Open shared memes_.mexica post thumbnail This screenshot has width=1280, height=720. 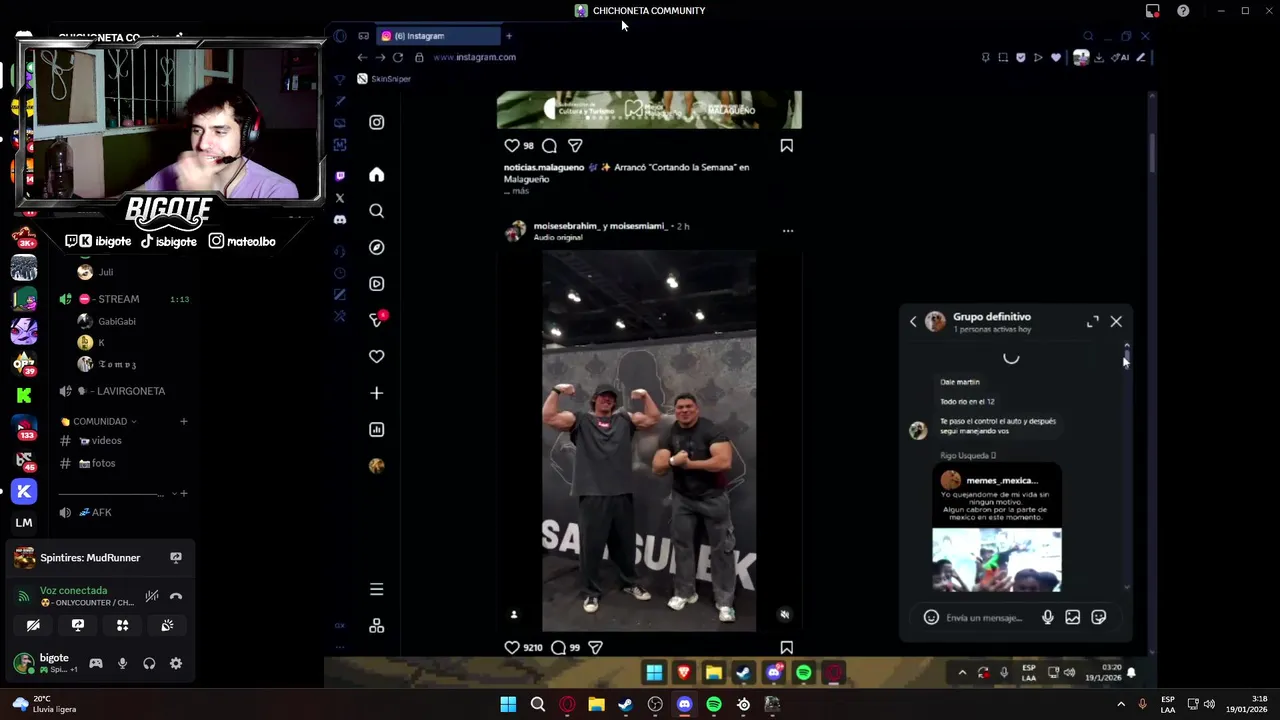997,560
